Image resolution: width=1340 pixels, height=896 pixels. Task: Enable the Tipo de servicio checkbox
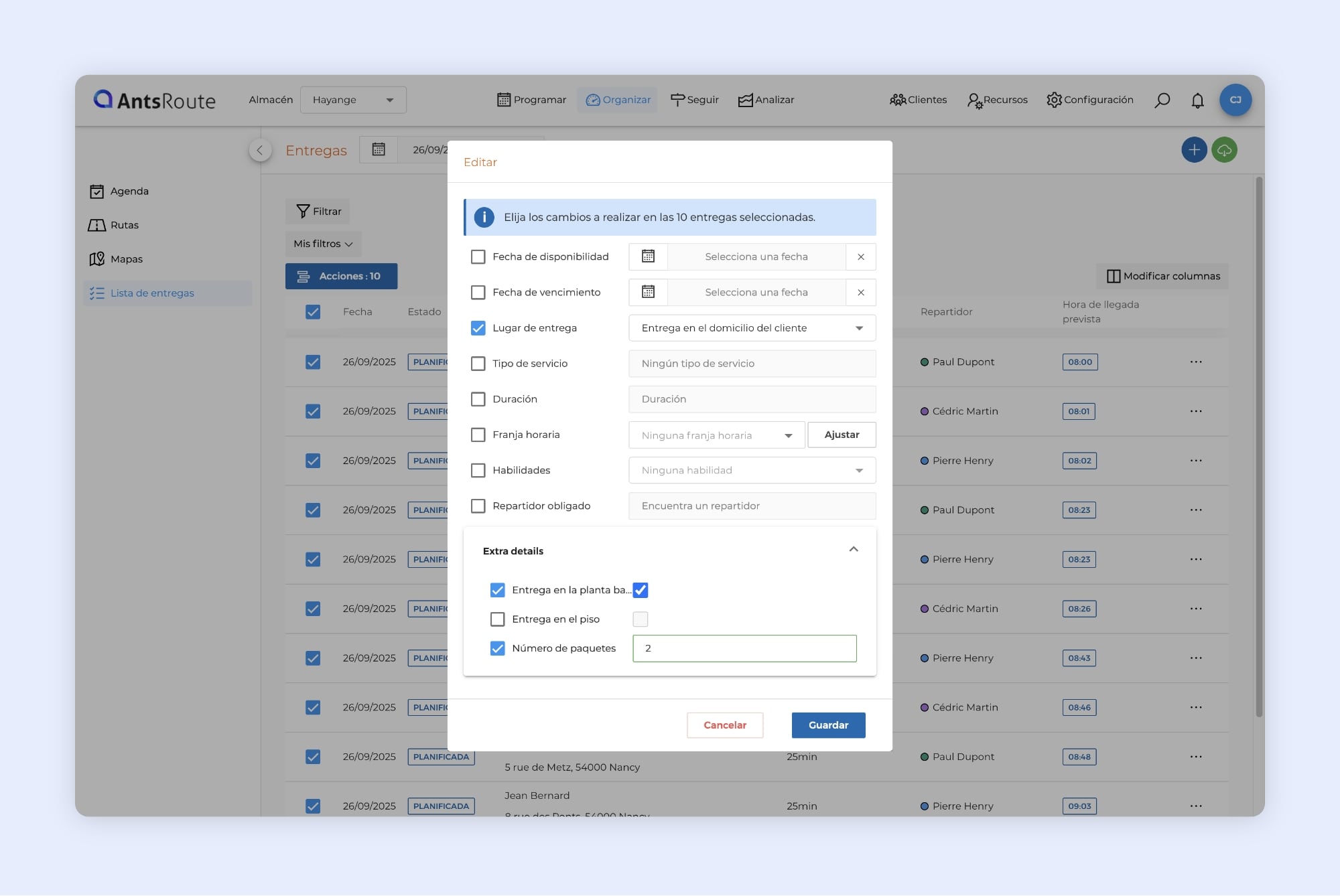point(478,364)
